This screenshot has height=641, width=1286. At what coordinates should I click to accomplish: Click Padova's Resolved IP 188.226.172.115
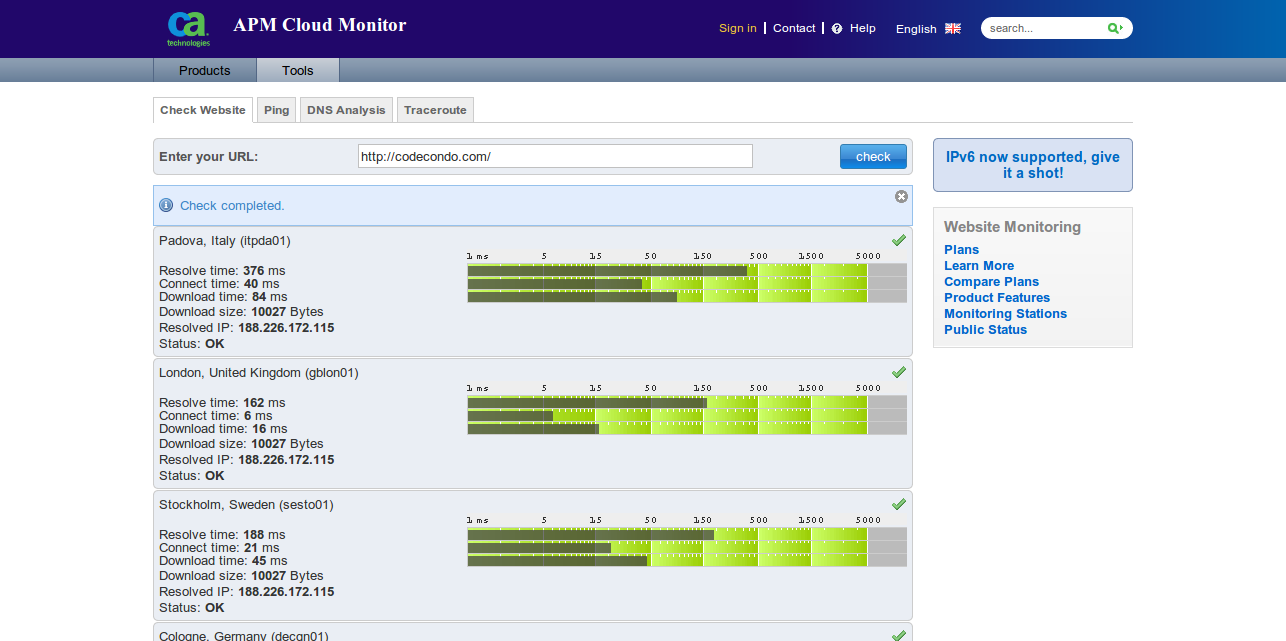coord(247,328)
